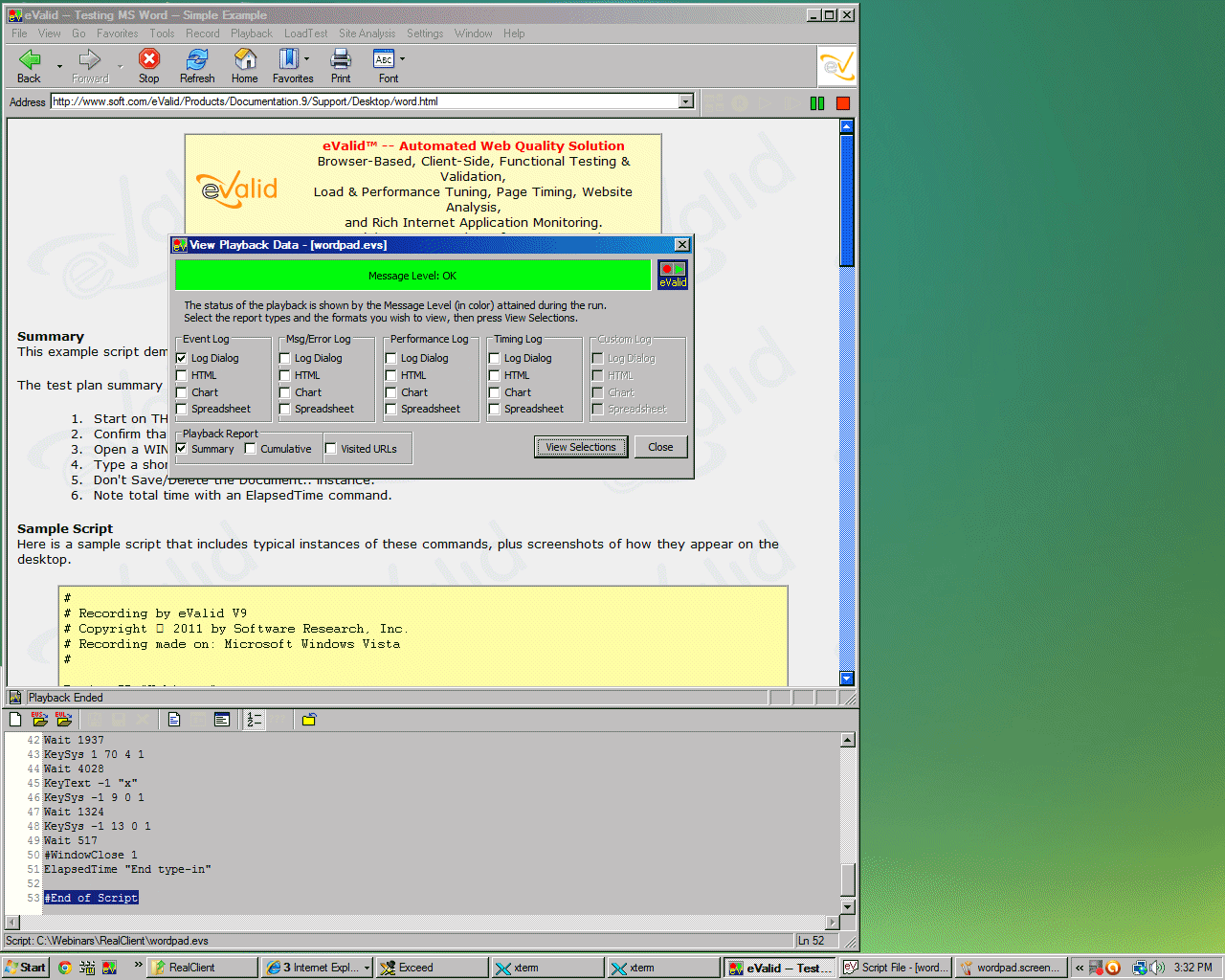Click the red stop playback square
The width and height of the screenshot is (1225, 980).
tap(842, 102)
